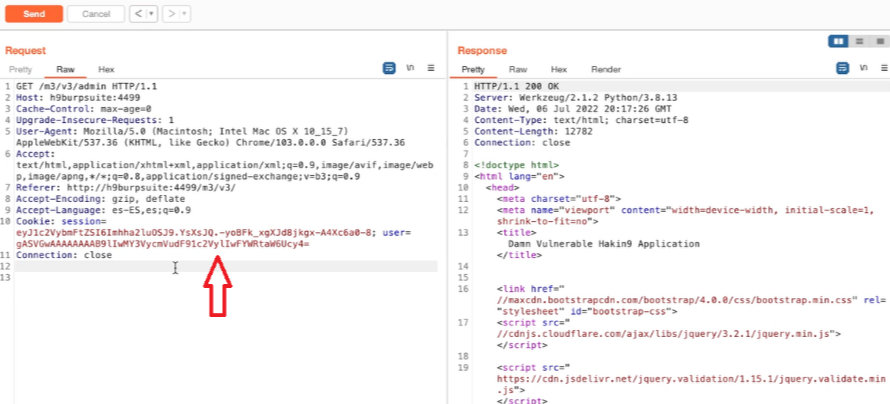Click the Referer header line

point(126,188)
